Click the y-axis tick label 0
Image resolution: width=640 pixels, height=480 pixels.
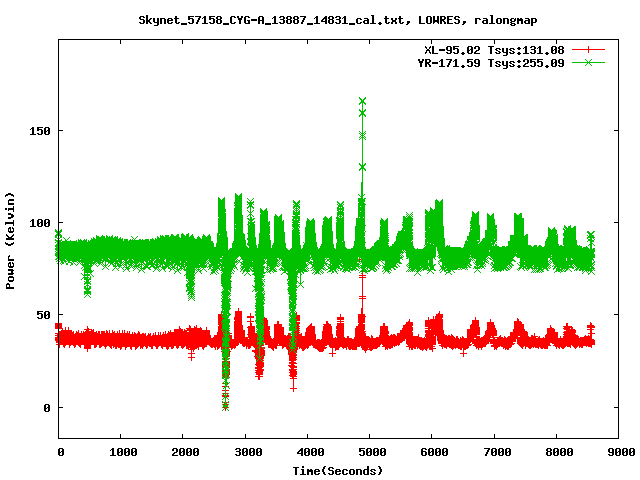pos(47,408)
